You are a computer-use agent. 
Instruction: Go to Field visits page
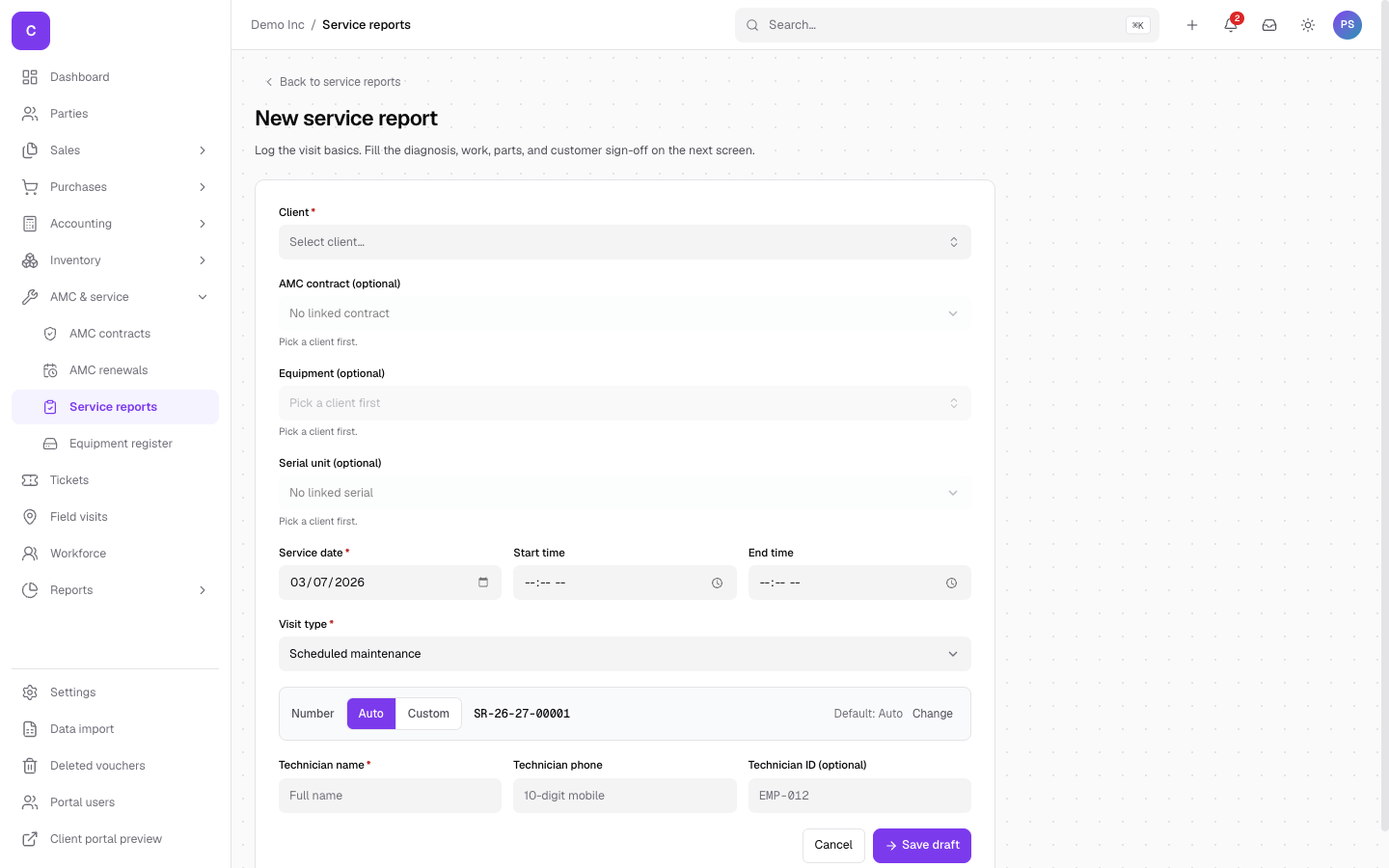point(115,517)
